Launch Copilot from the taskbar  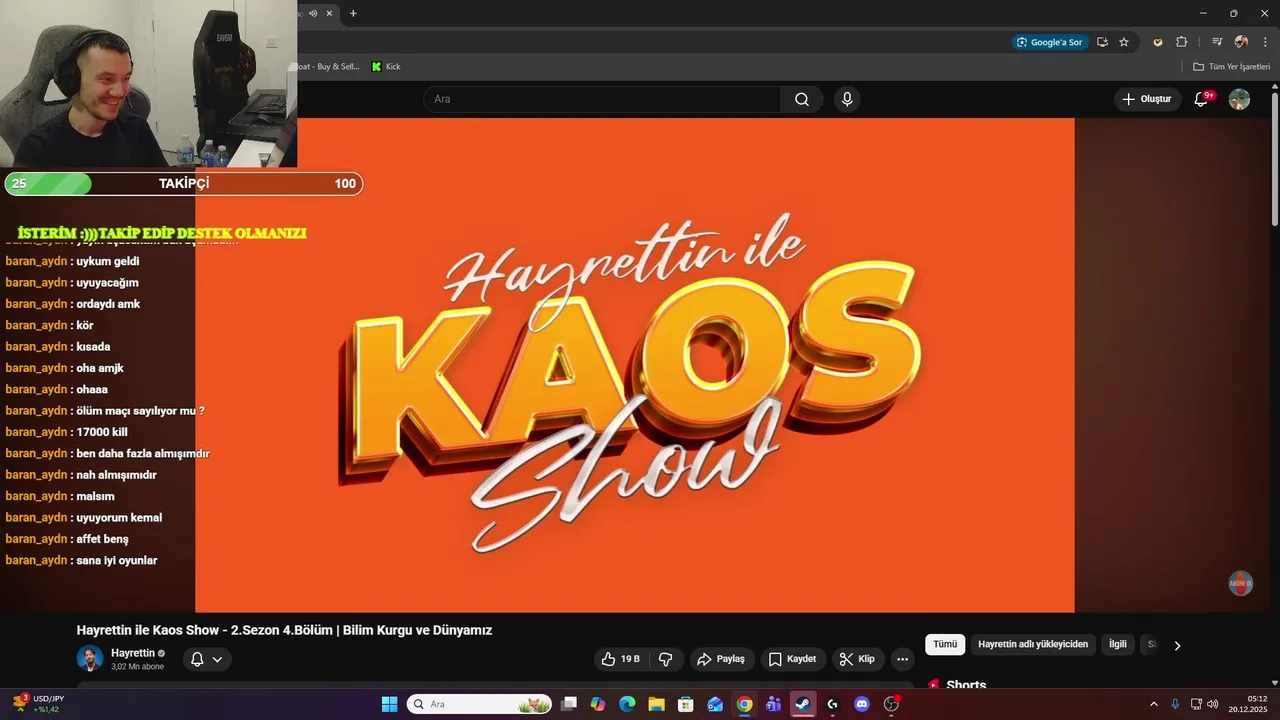pyautogui.click(x=598, y=704)
